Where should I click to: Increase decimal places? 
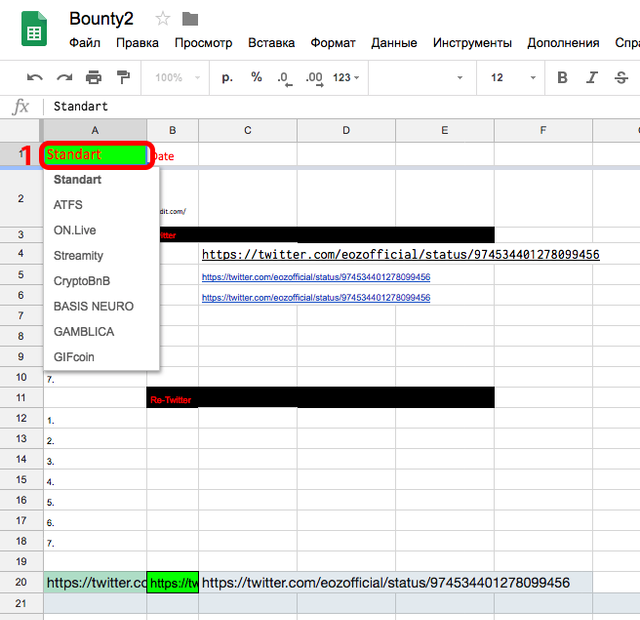pyautogui.click(x=314, y=78)
